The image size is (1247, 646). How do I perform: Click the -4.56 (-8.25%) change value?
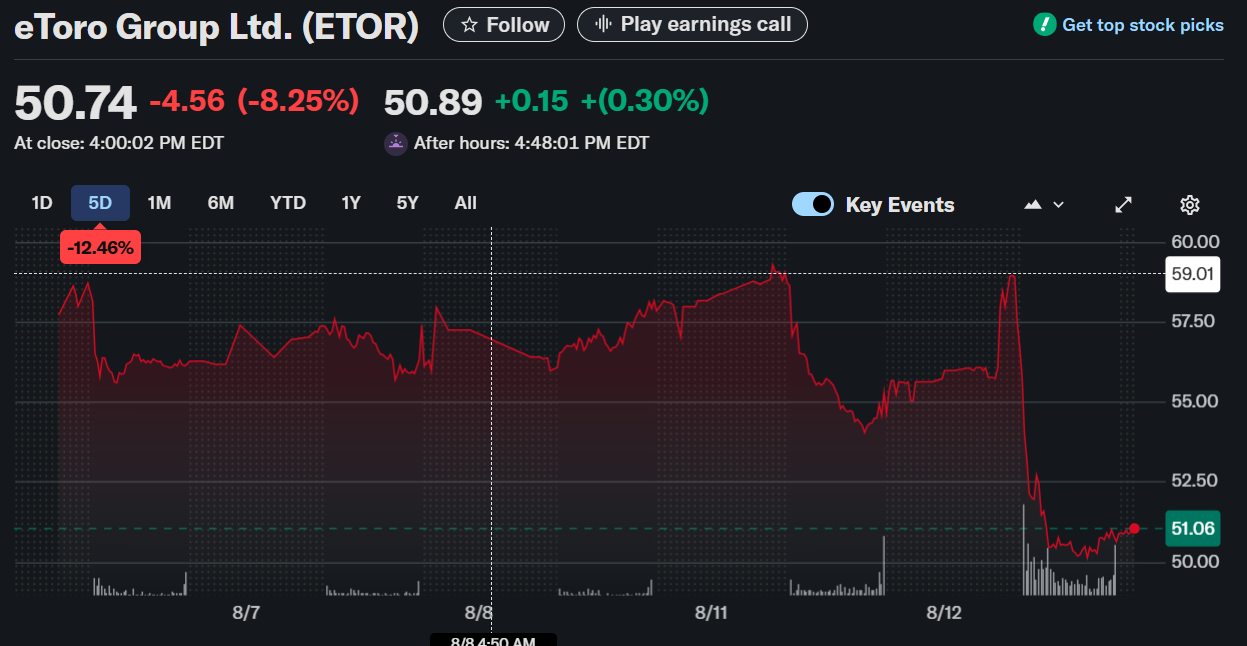[x=254, y=101]
